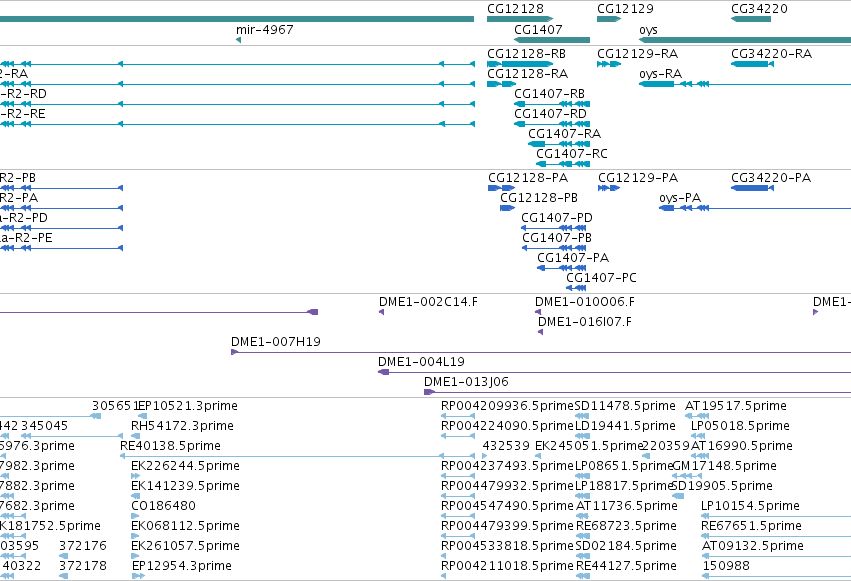This screenshot has height=581, width=851.
Task: Select the mir-4967 feature
Action: (x=239, y=40)
